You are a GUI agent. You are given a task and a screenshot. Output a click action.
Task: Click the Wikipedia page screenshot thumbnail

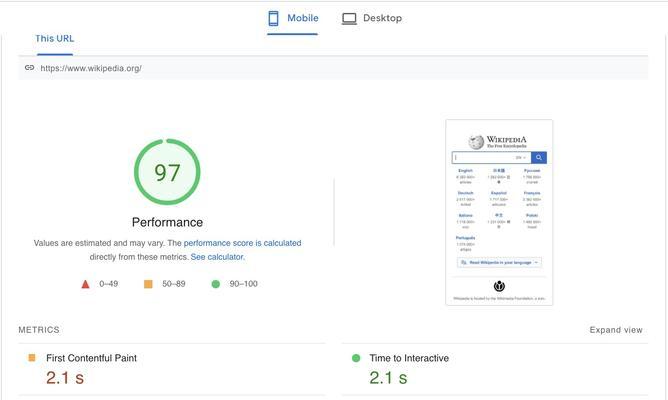pyautogui.click(x=499, y=213)
